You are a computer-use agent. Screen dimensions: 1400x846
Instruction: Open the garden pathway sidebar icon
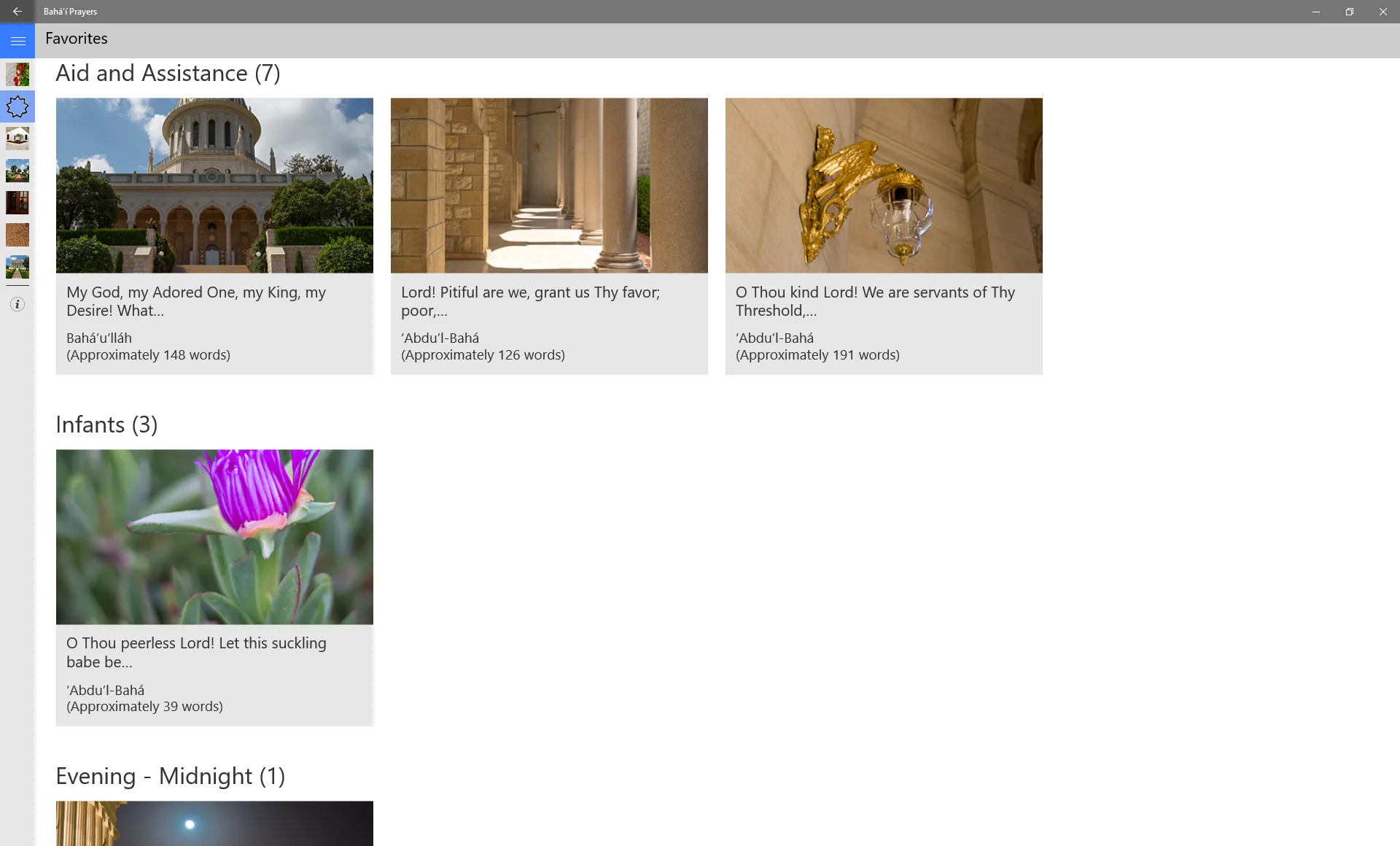pyautogui.click(x=17, y=171)
